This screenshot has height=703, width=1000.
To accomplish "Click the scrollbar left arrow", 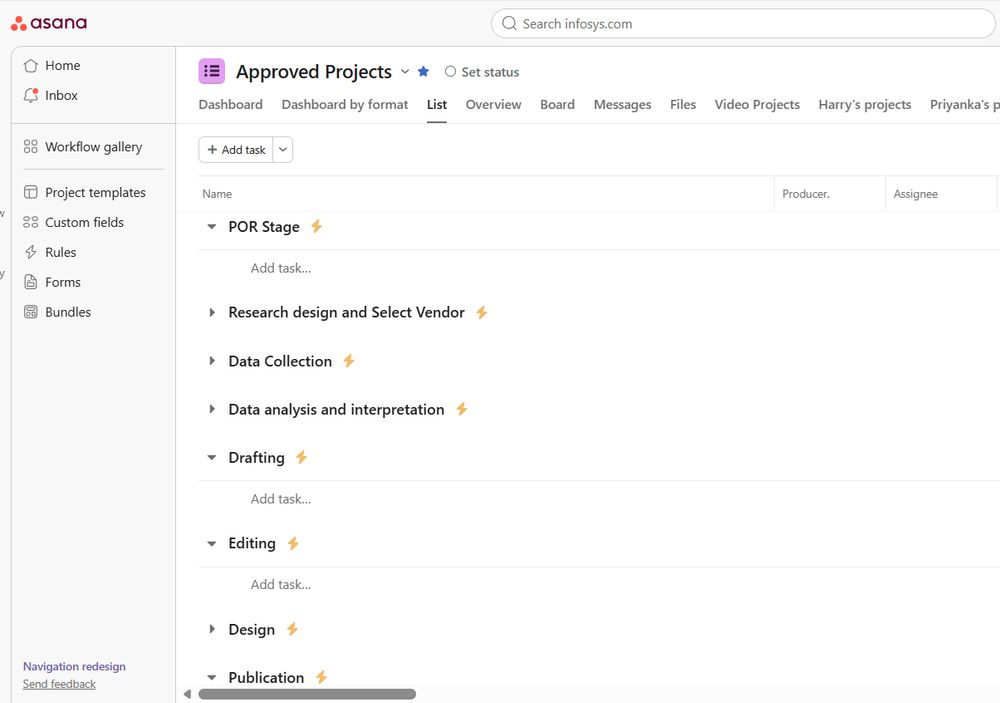I will [x=188, y=694].
